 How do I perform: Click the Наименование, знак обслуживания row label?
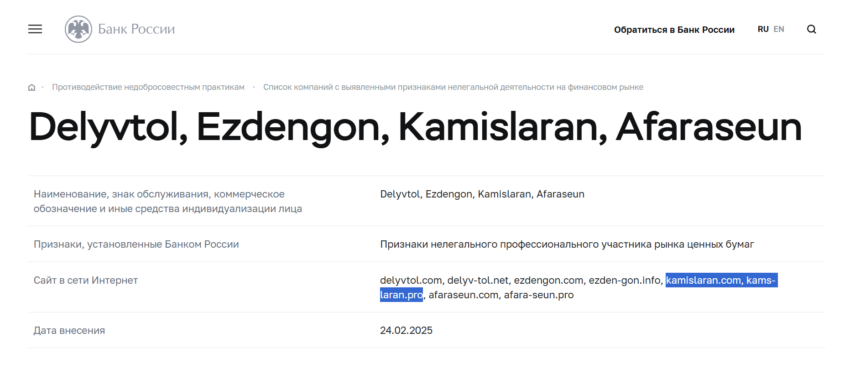pyautogui.click(x=168, y=201)
